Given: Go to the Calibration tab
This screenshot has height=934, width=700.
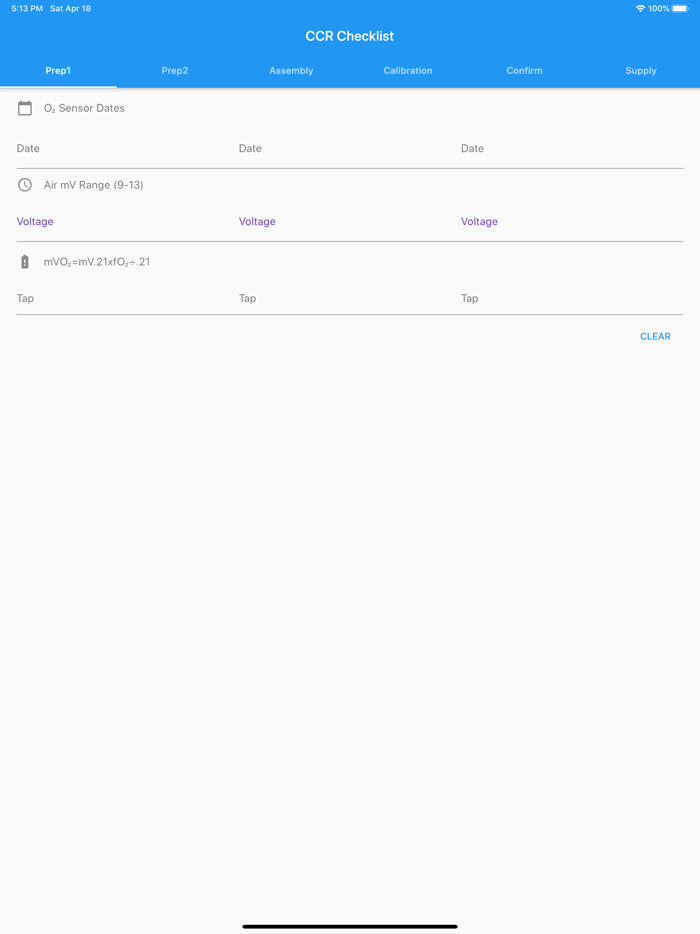Looking at the screenshot, I should coord(408,71).
